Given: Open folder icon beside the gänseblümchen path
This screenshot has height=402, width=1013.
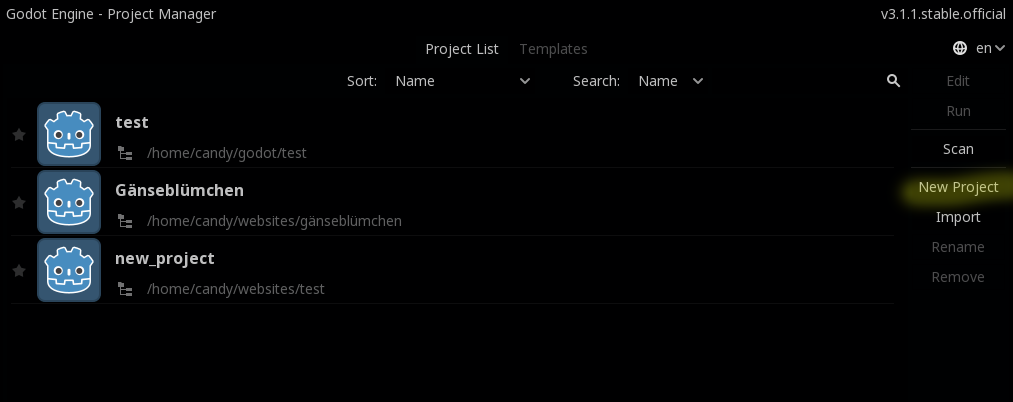Looking at the screenshot, I should (x=126, y=221).
